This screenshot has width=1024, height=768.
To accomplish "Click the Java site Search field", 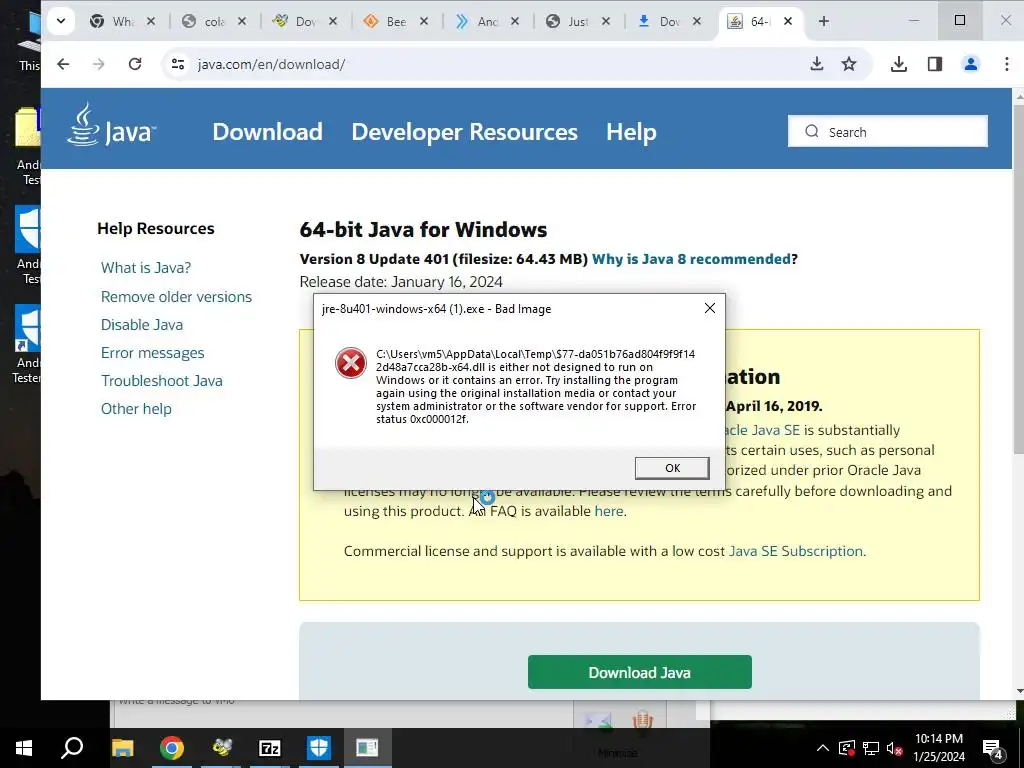I will 888,131.
